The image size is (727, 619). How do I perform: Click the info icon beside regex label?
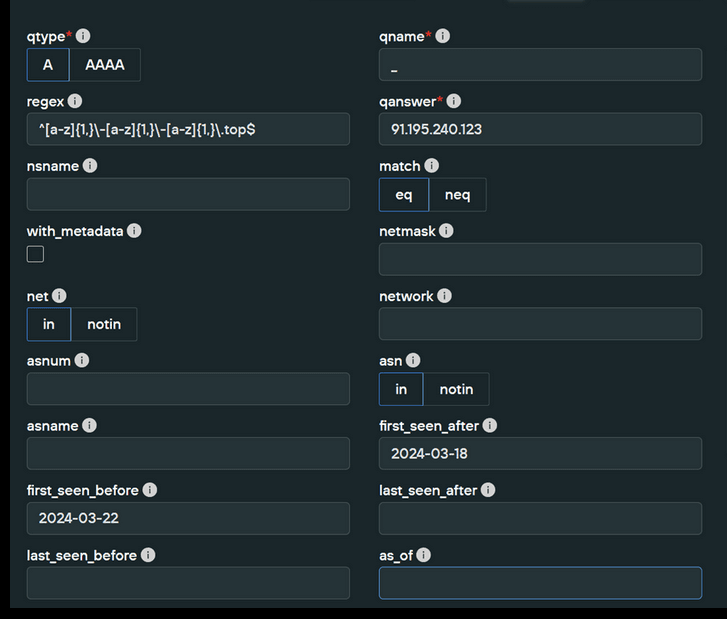tap(75, 101)
